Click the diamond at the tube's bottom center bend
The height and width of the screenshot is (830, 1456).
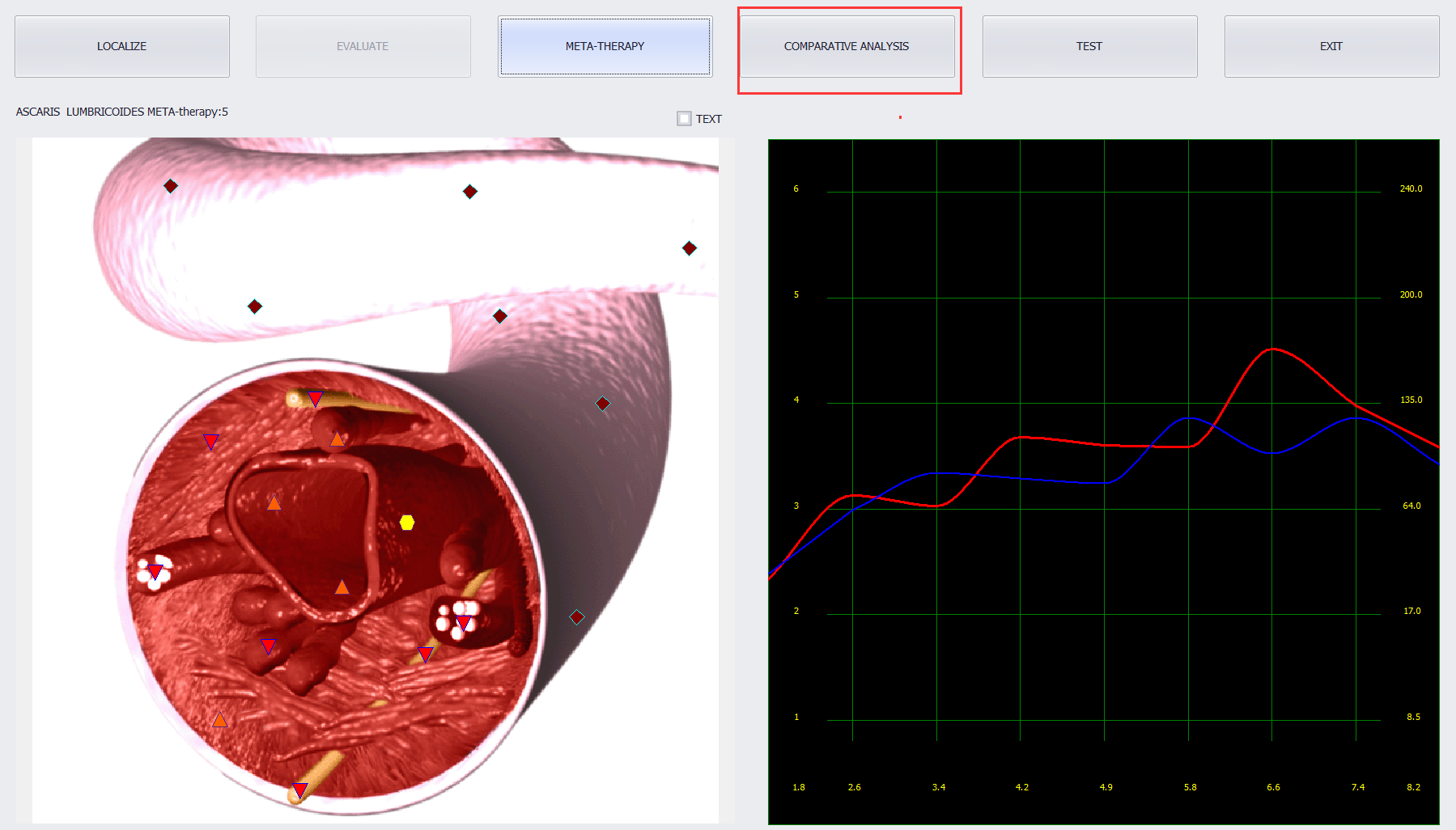click(x=500, y=316)
